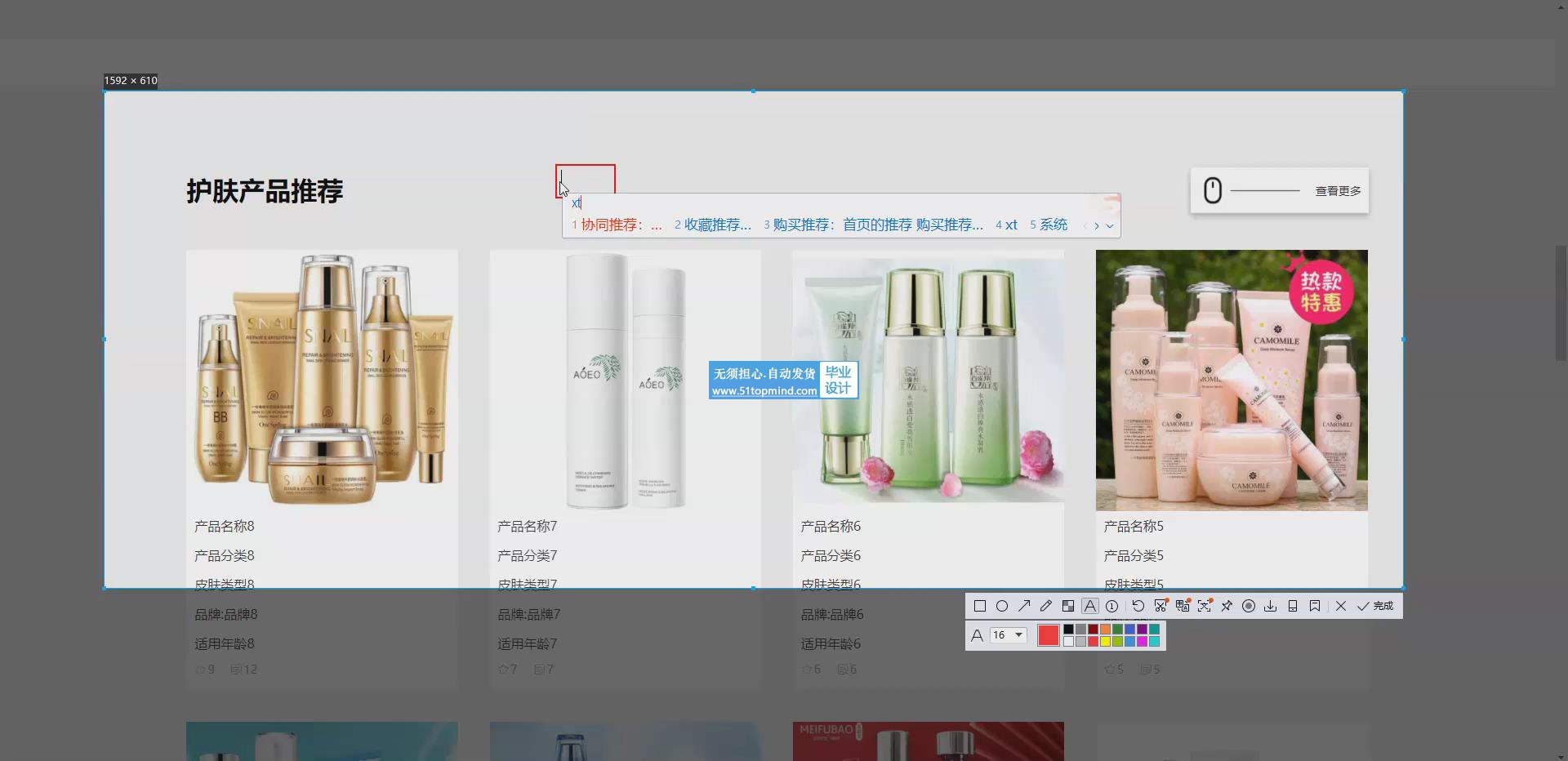Run the text recognition OCR tool
The height and width of the screenshot is (761, 1568).
point(1205,606)
